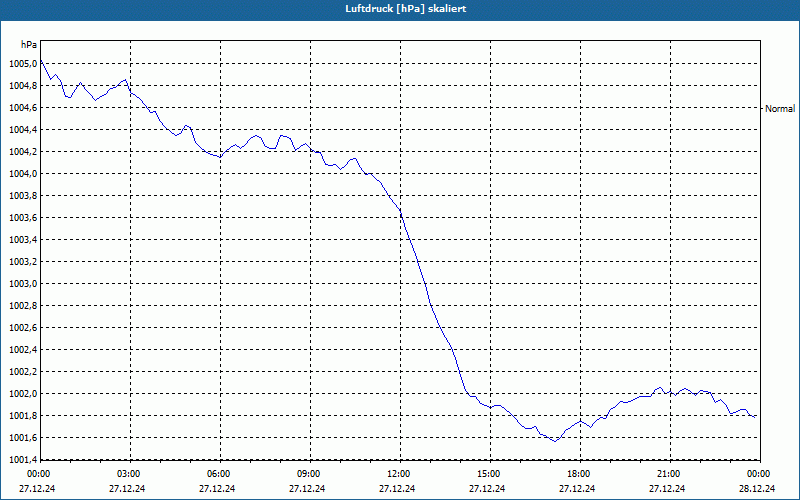Select the 1003,0 y-axis label
800x500 pixels.
(x=23, y=284)
